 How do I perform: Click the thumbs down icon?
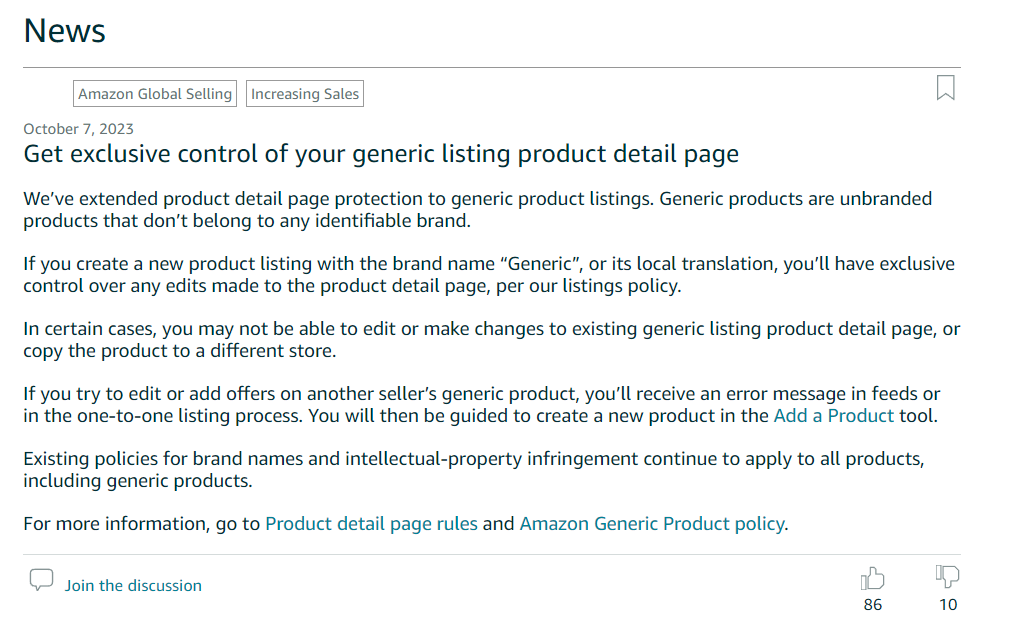click(947, 576)
